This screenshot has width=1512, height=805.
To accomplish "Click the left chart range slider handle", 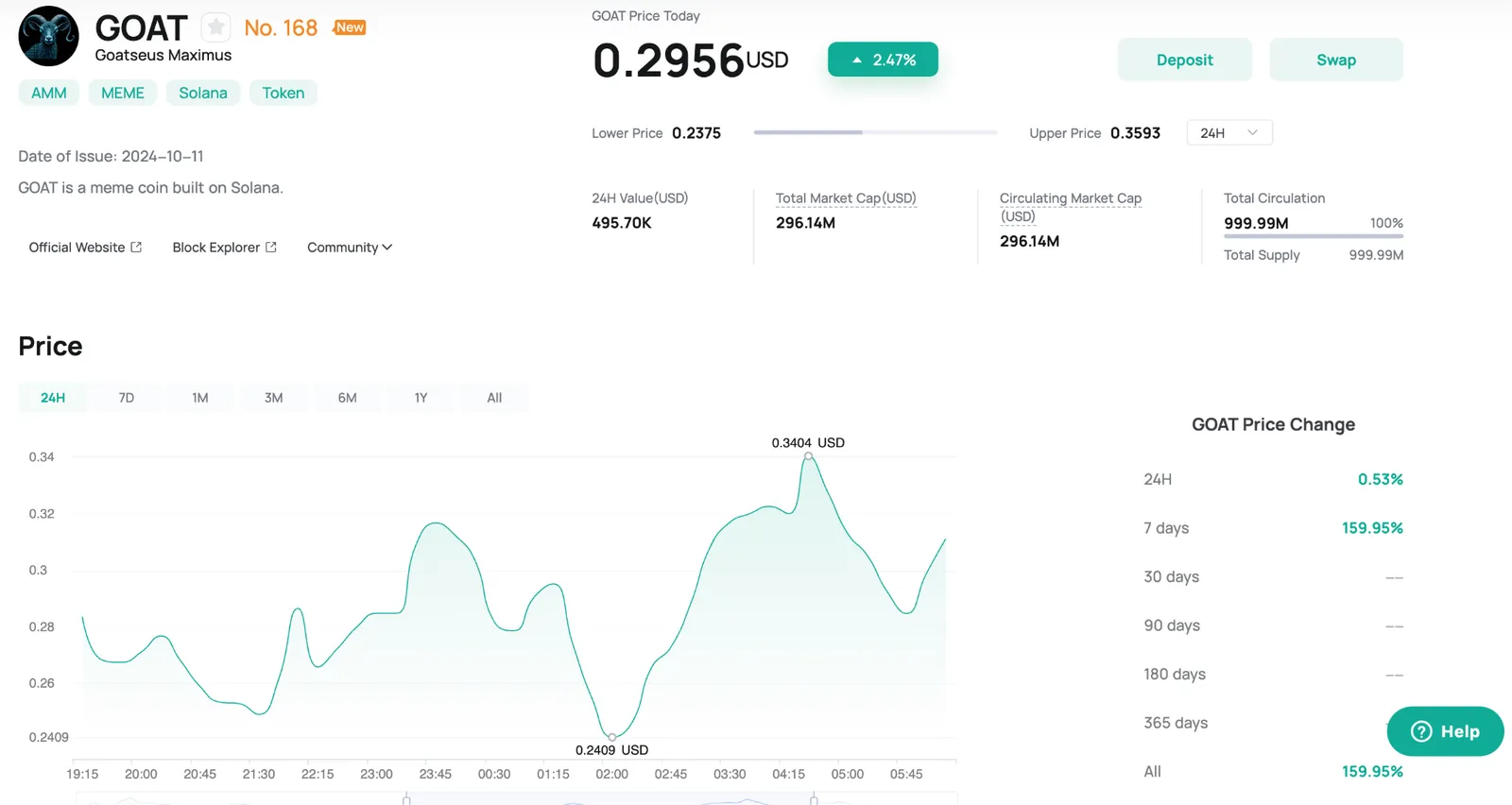I will tap(406, 799).
